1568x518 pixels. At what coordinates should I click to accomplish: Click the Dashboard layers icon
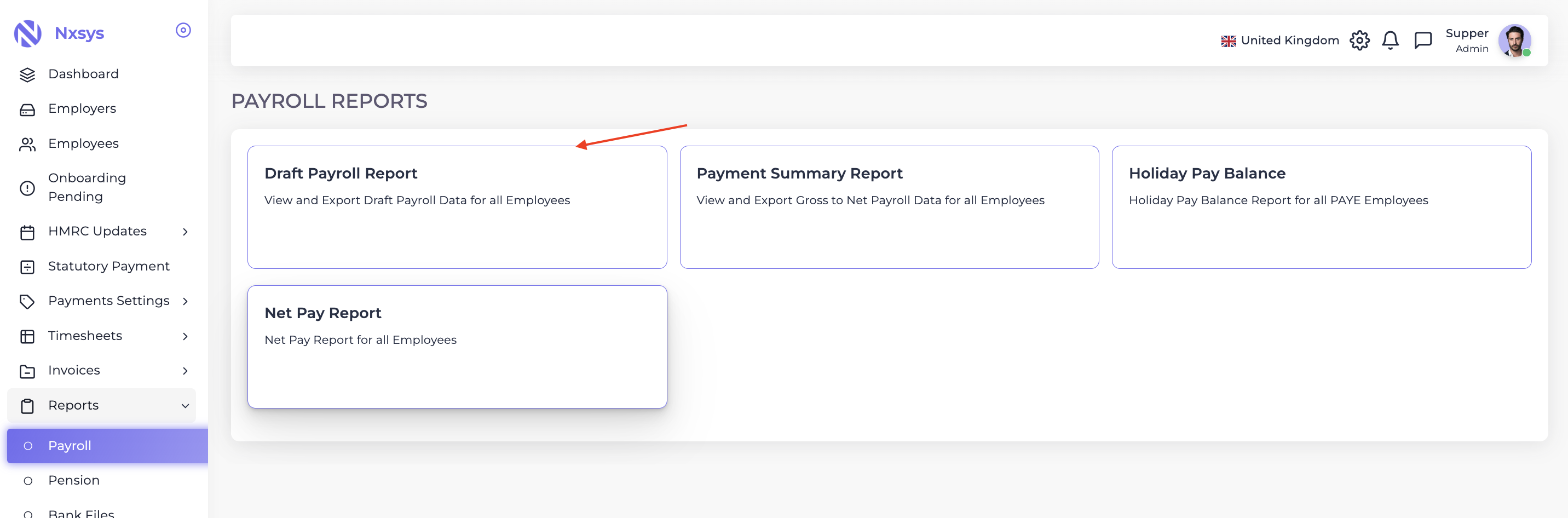click(27, 74)
